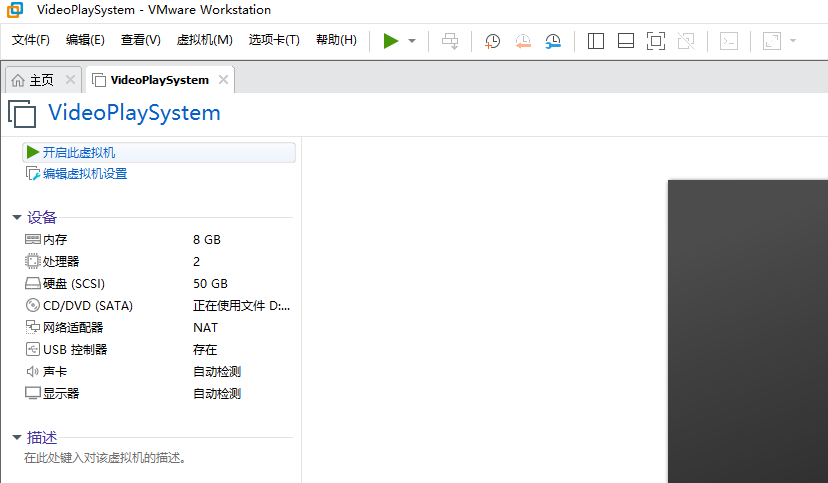Collapse the 描述 section
The width and height of the screenshot is (828, 483).
point(17,437)
